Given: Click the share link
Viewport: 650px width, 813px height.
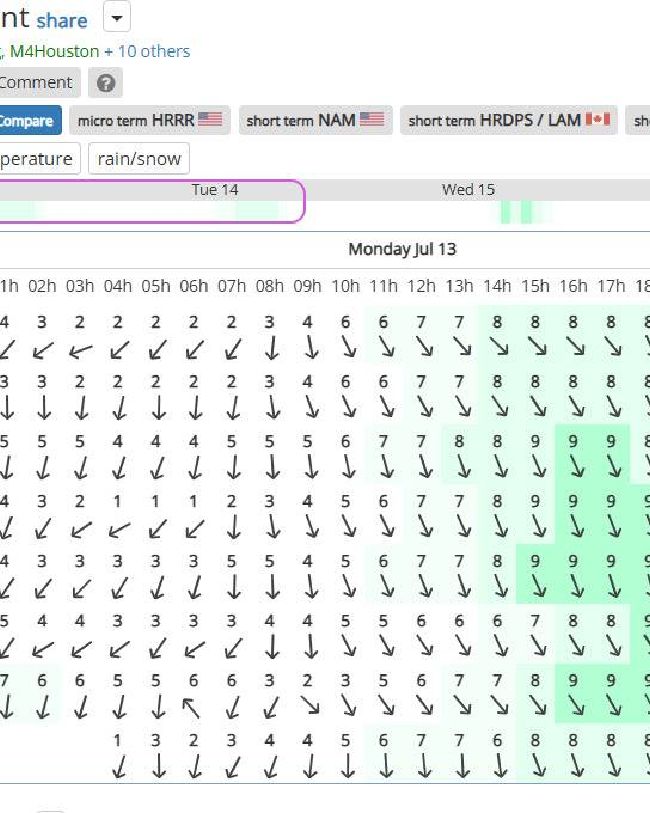Looking at the screenshot, I should 62,21.
